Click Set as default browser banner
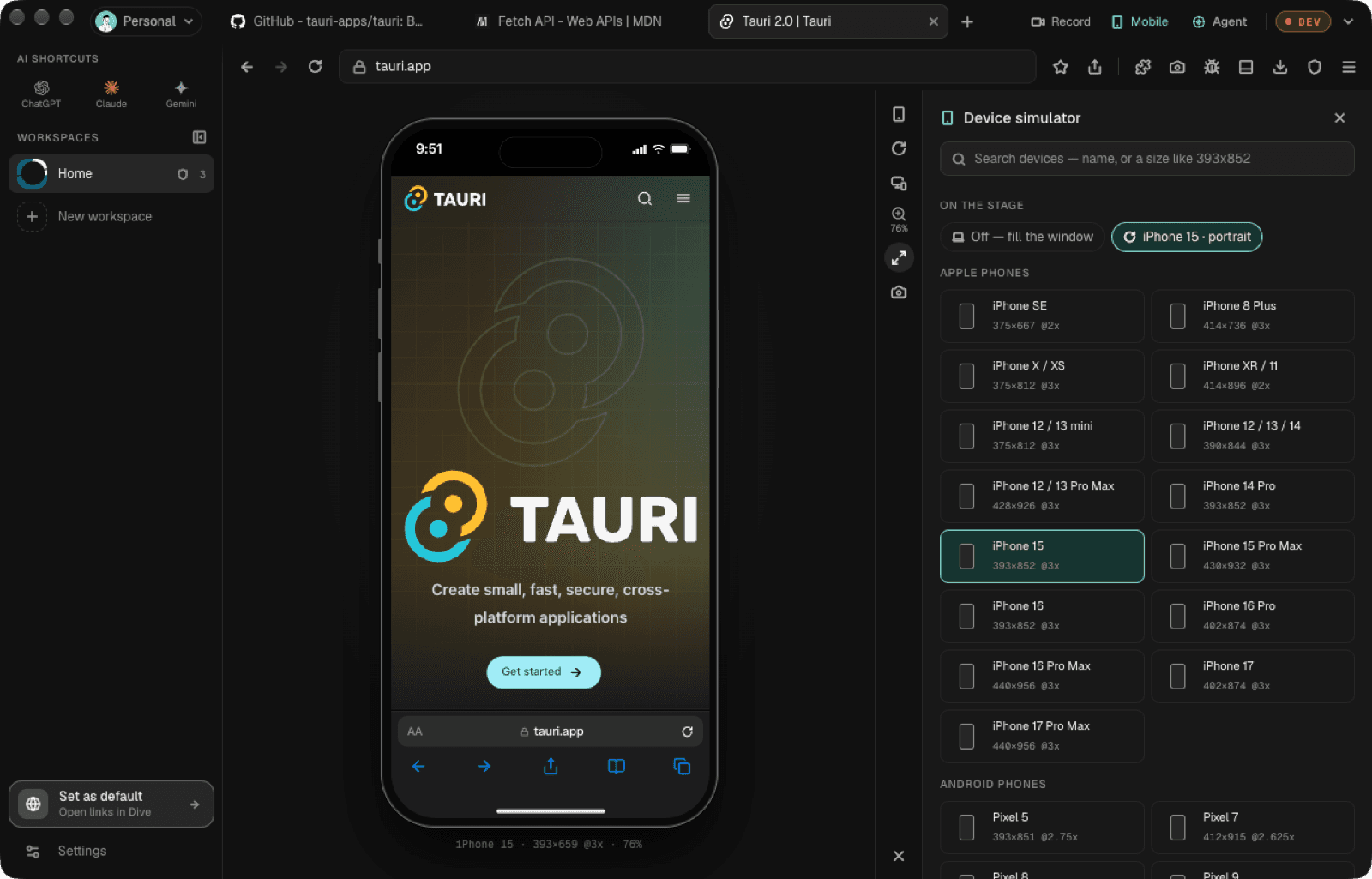The width and height of the screenshot is (1372, 879). [111, 804]
